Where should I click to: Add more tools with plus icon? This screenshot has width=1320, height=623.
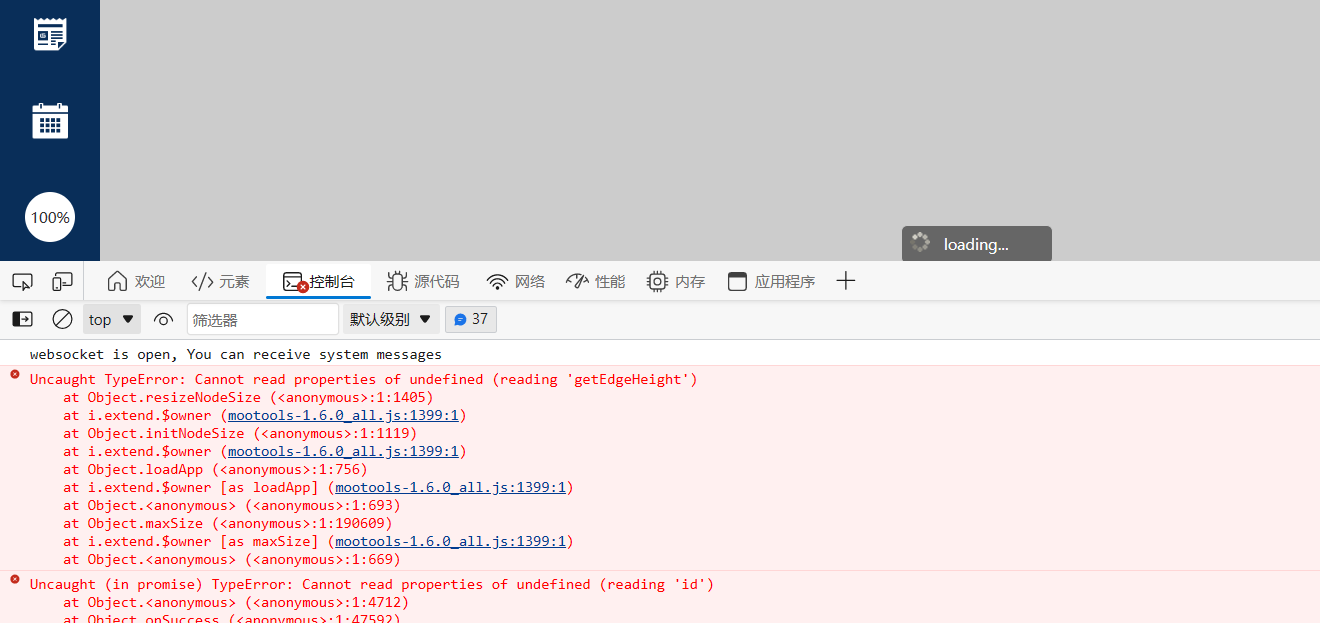coord(846,281)
